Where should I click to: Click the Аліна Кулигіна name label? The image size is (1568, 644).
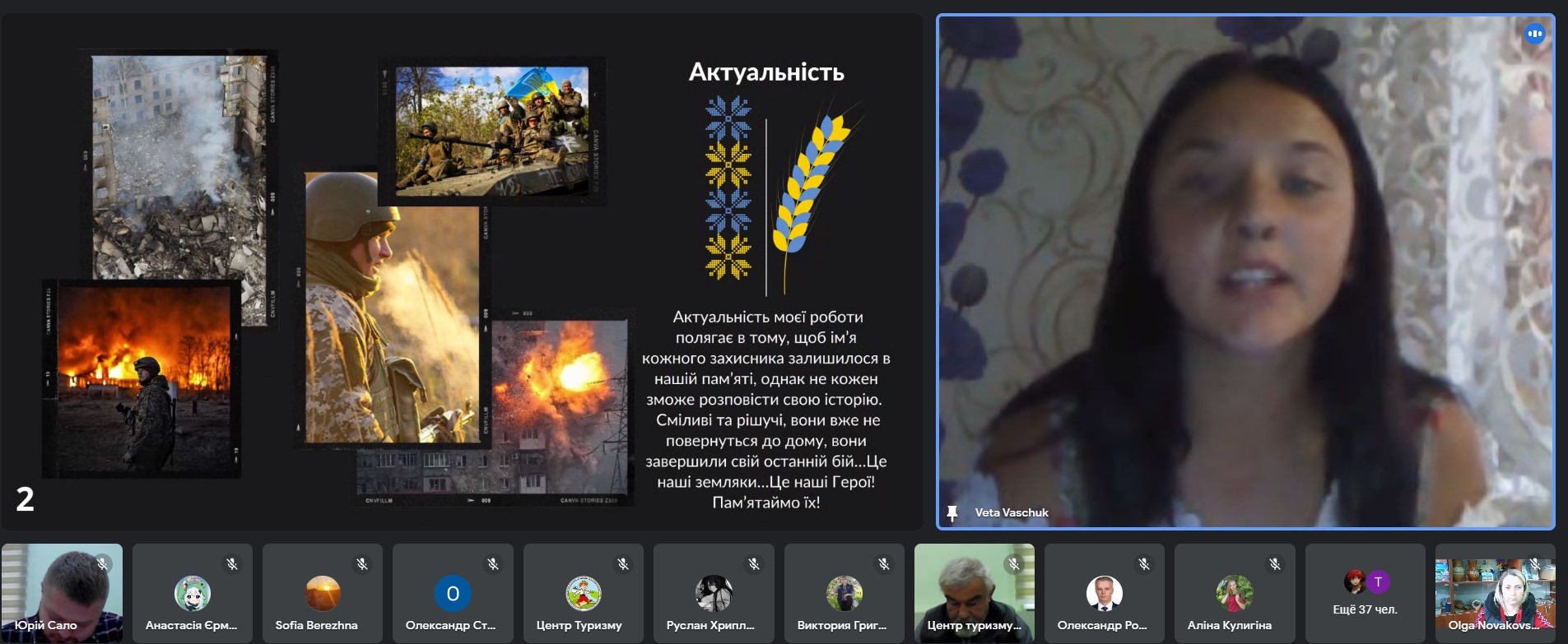coord(1229,625)
